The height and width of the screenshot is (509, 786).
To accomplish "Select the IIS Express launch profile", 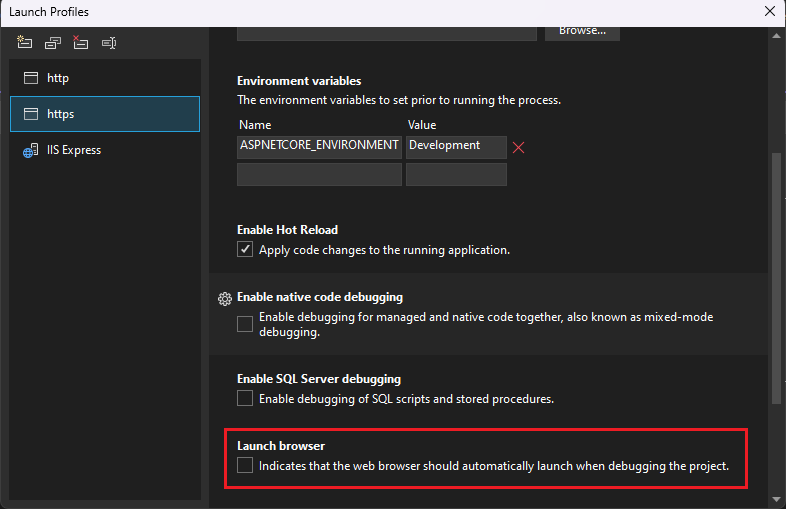I will pos(73,150).
